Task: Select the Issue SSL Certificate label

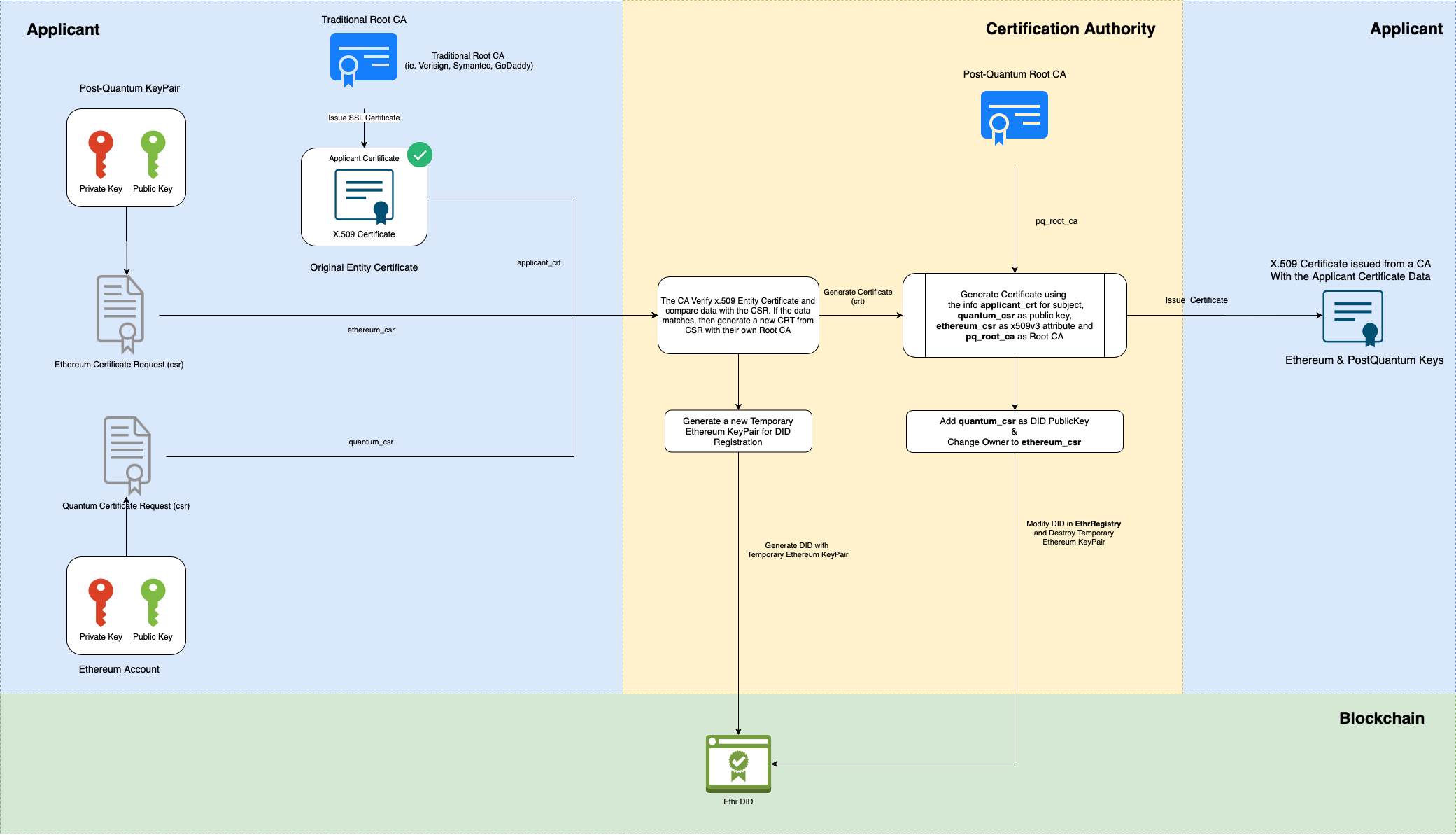Action: tap(364, 118)
